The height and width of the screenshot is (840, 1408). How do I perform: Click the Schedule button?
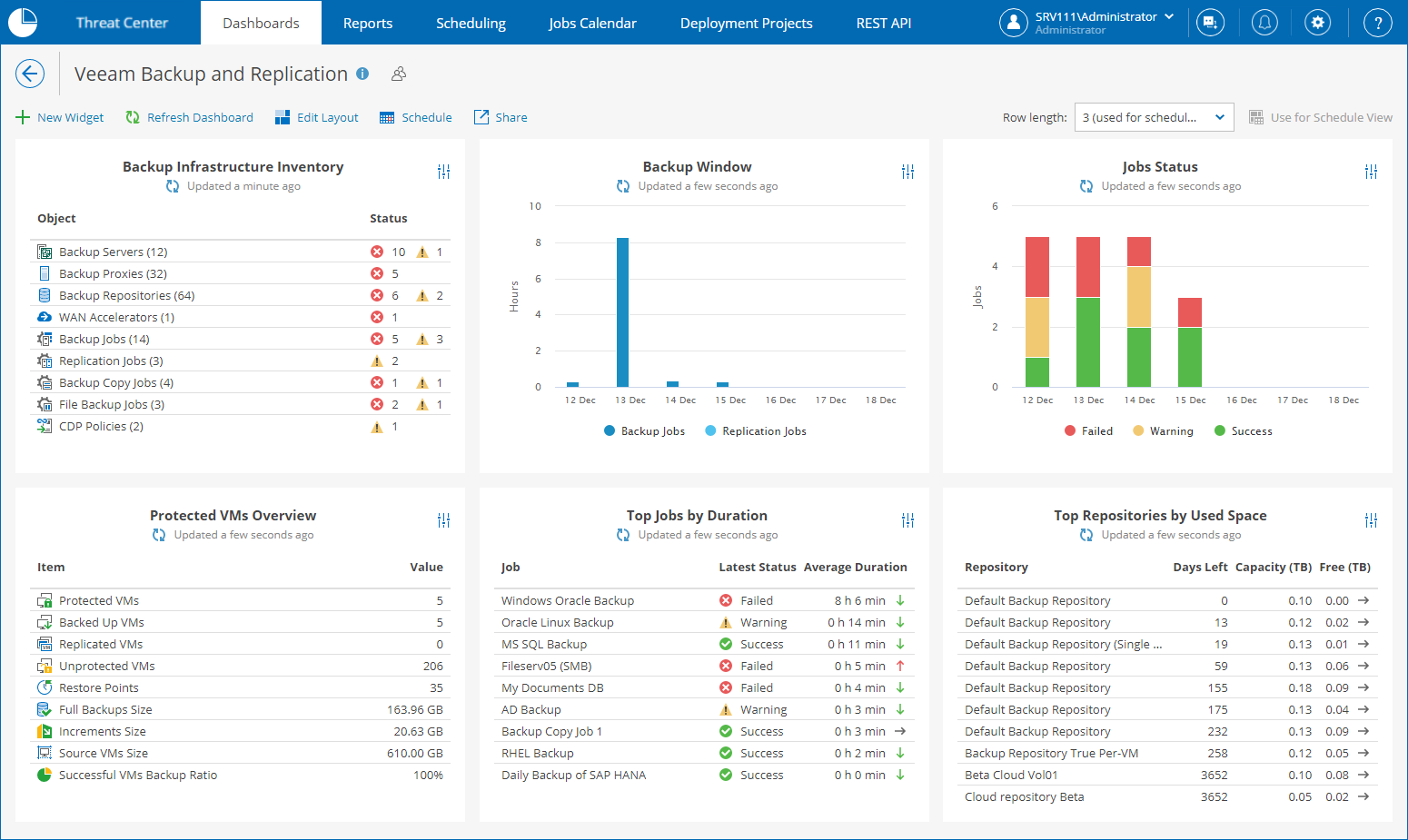[x=416, y=117]
